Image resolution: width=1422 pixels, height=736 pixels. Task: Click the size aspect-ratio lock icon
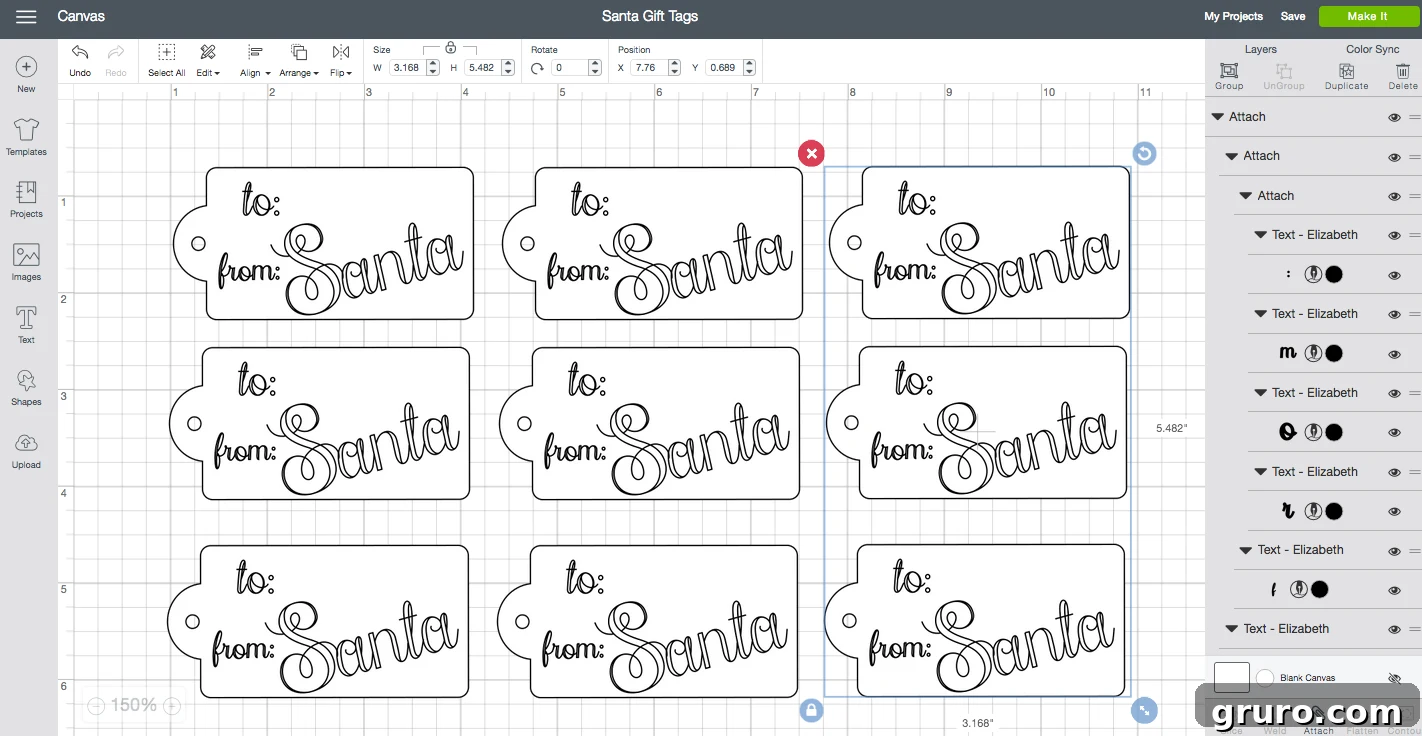pyautogui.click(x=450, y=47)
